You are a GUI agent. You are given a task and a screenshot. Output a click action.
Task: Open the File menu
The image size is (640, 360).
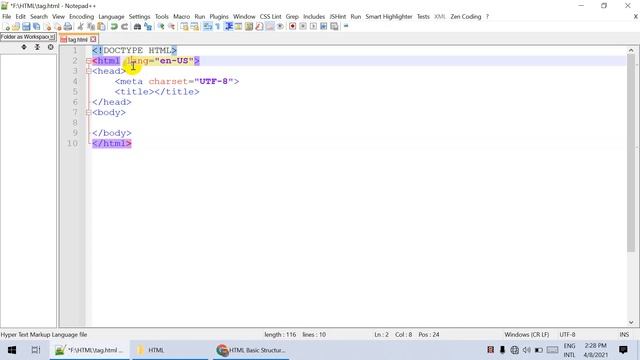[7, 17]
